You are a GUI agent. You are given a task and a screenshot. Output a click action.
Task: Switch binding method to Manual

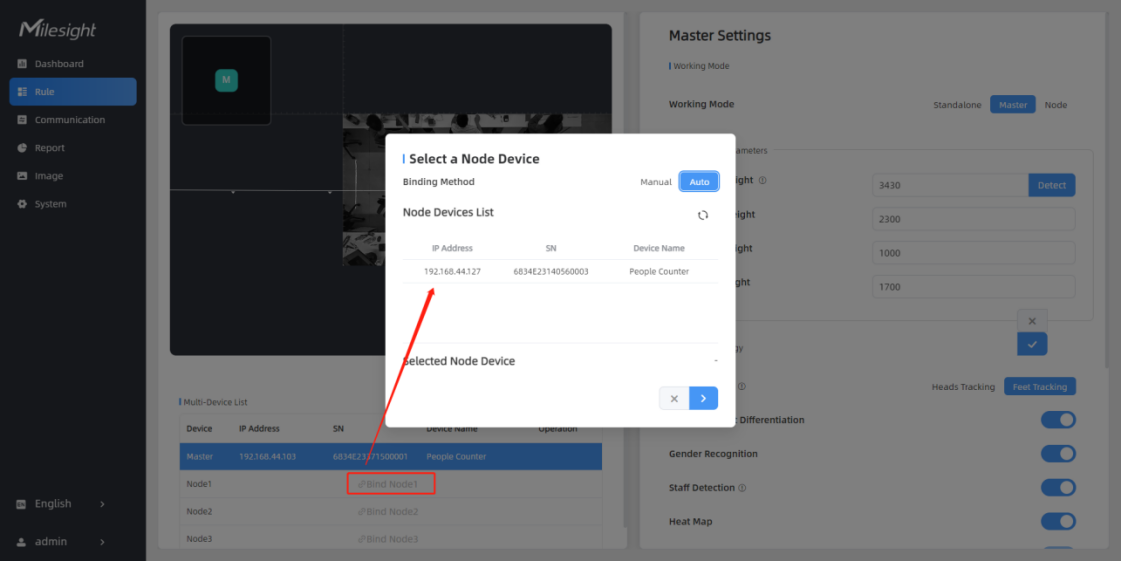(656, 182)
